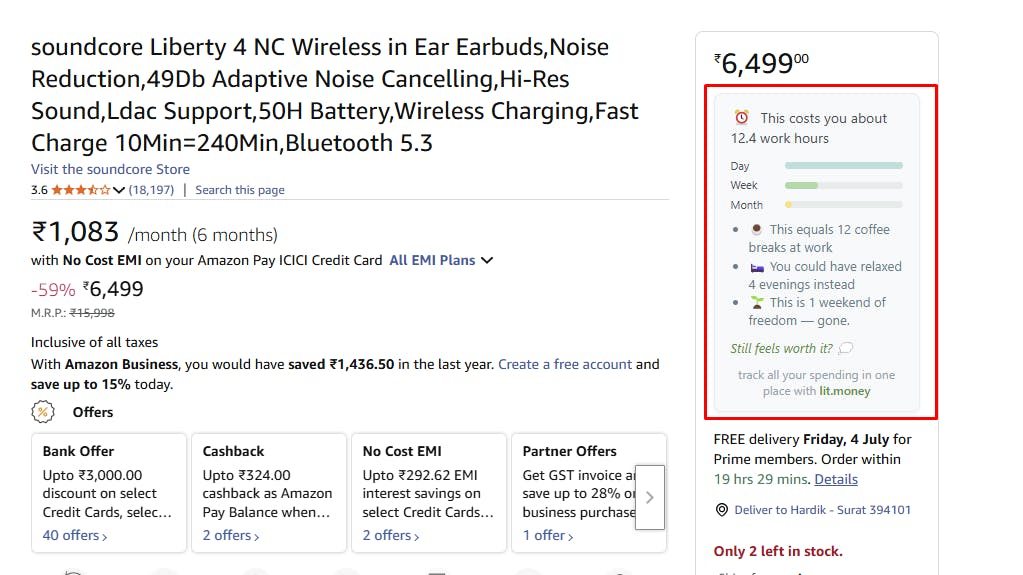Click the Search this page link

[240, 190]
